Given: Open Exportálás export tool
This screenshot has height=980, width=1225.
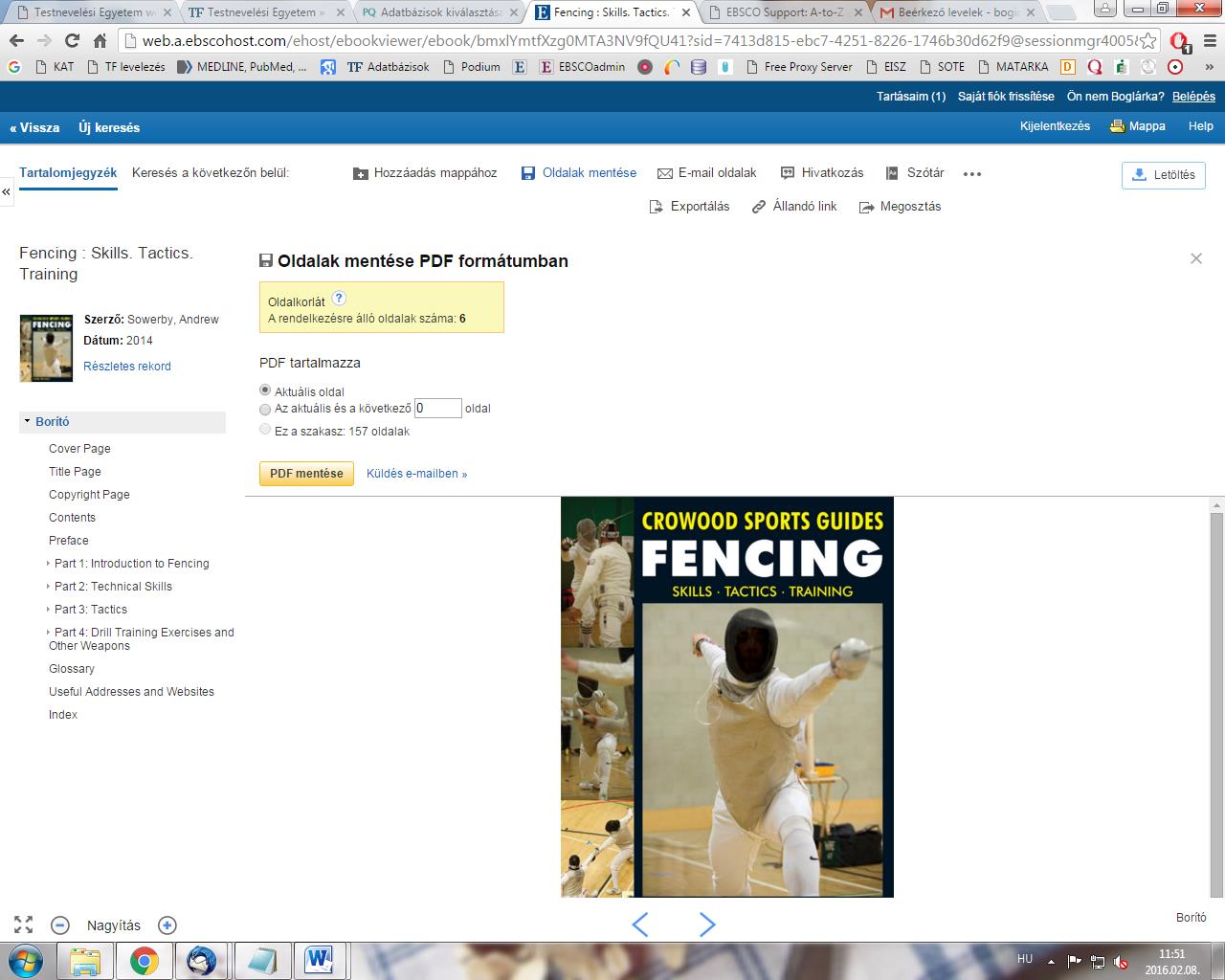Looking at the screenshot, I should point(689,207).
